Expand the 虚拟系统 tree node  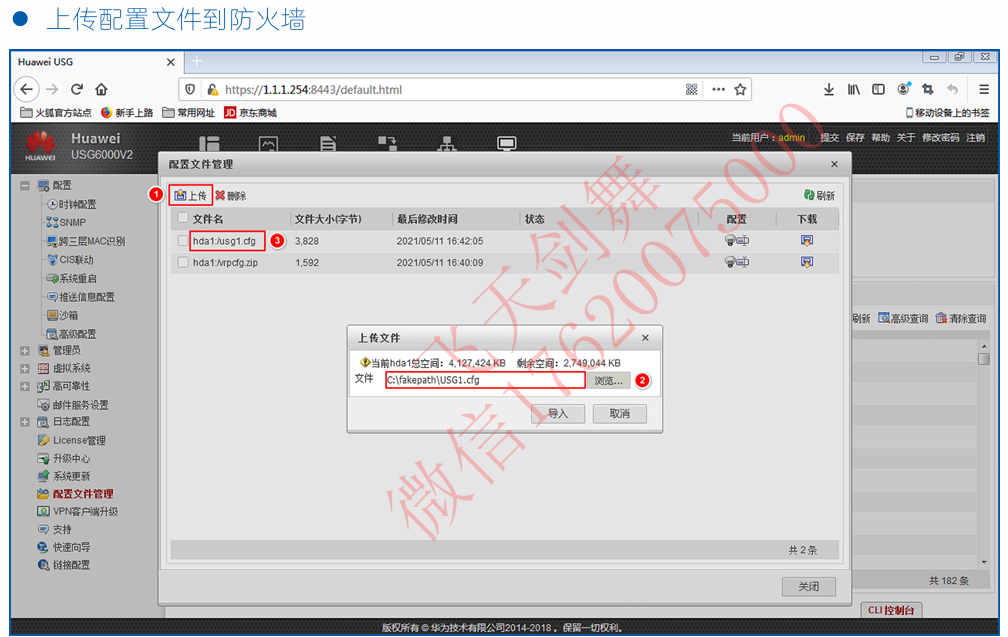coord(24,368)
